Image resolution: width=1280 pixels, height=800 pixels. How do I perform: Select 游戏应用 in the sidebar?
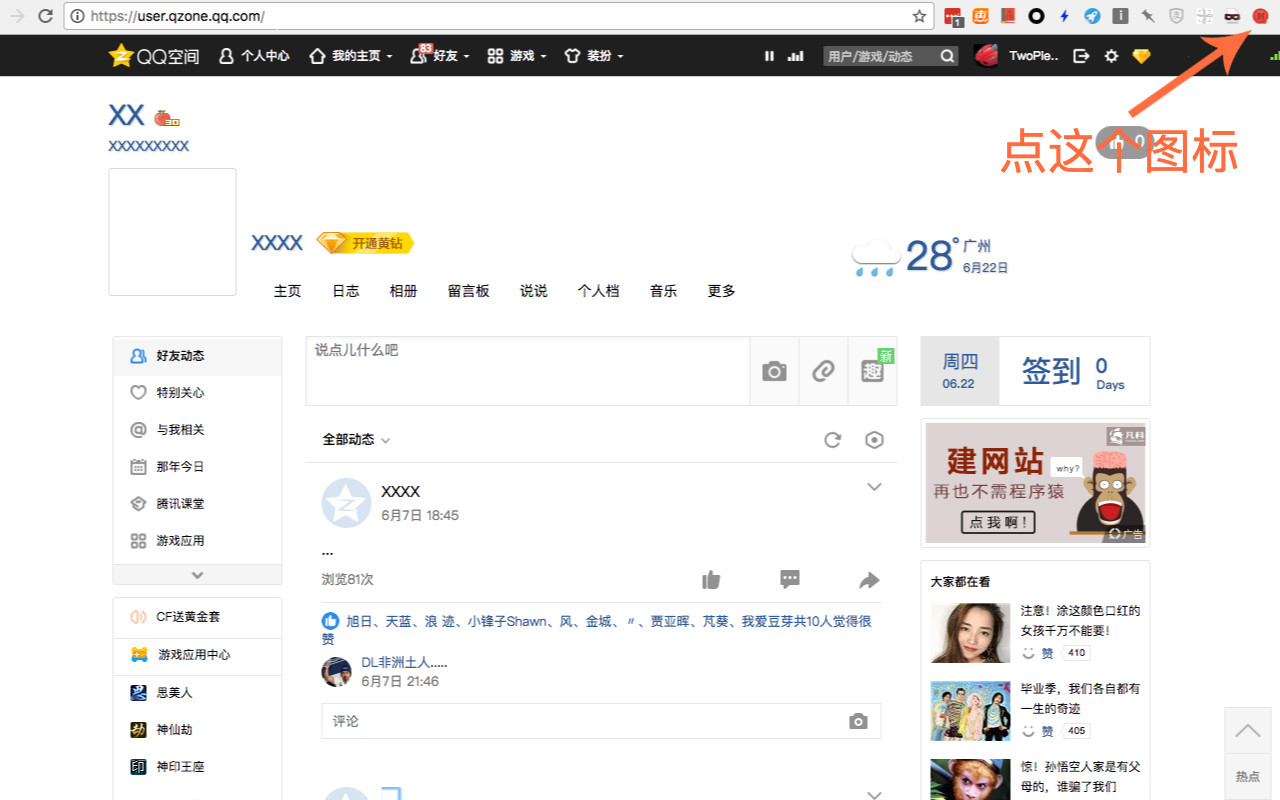(x=197, y=541)
